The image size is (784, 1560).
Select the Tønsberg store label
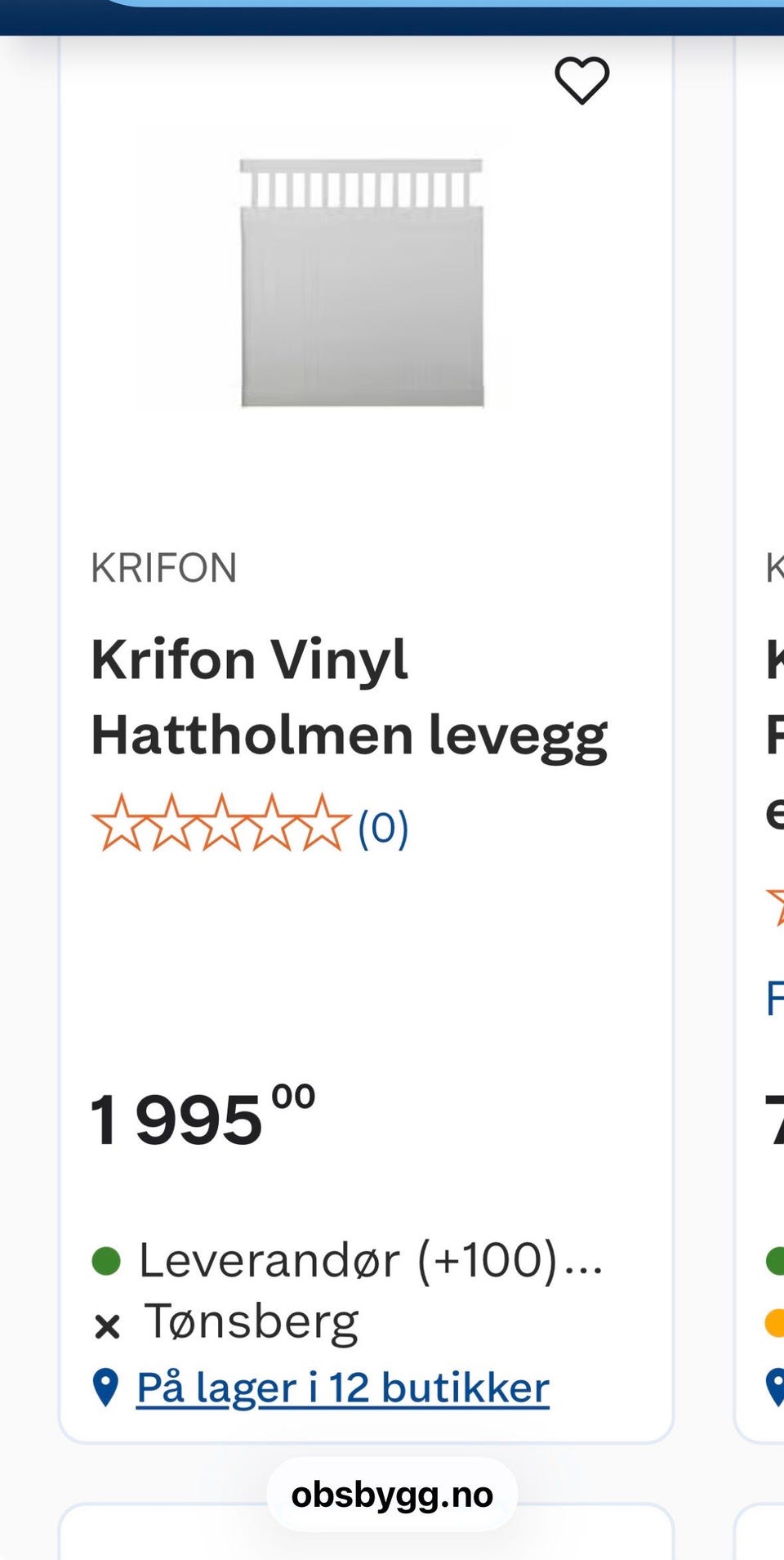pyautogui.click(x=252, y=1322)
